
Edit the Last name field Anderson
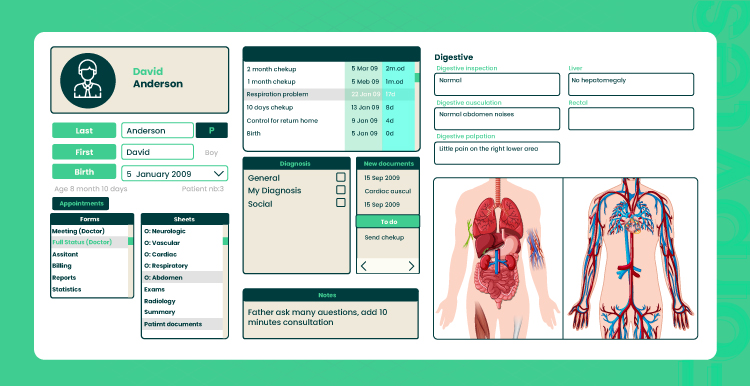157,131
